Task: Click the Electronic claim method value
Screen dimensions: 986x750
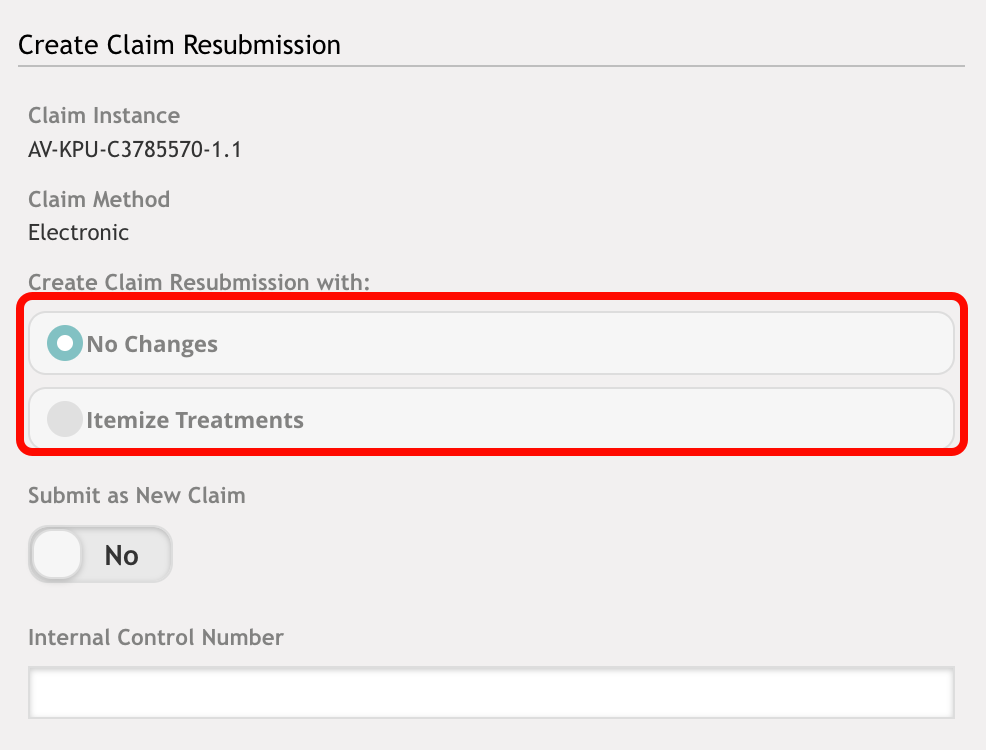Action: point(79,233)
